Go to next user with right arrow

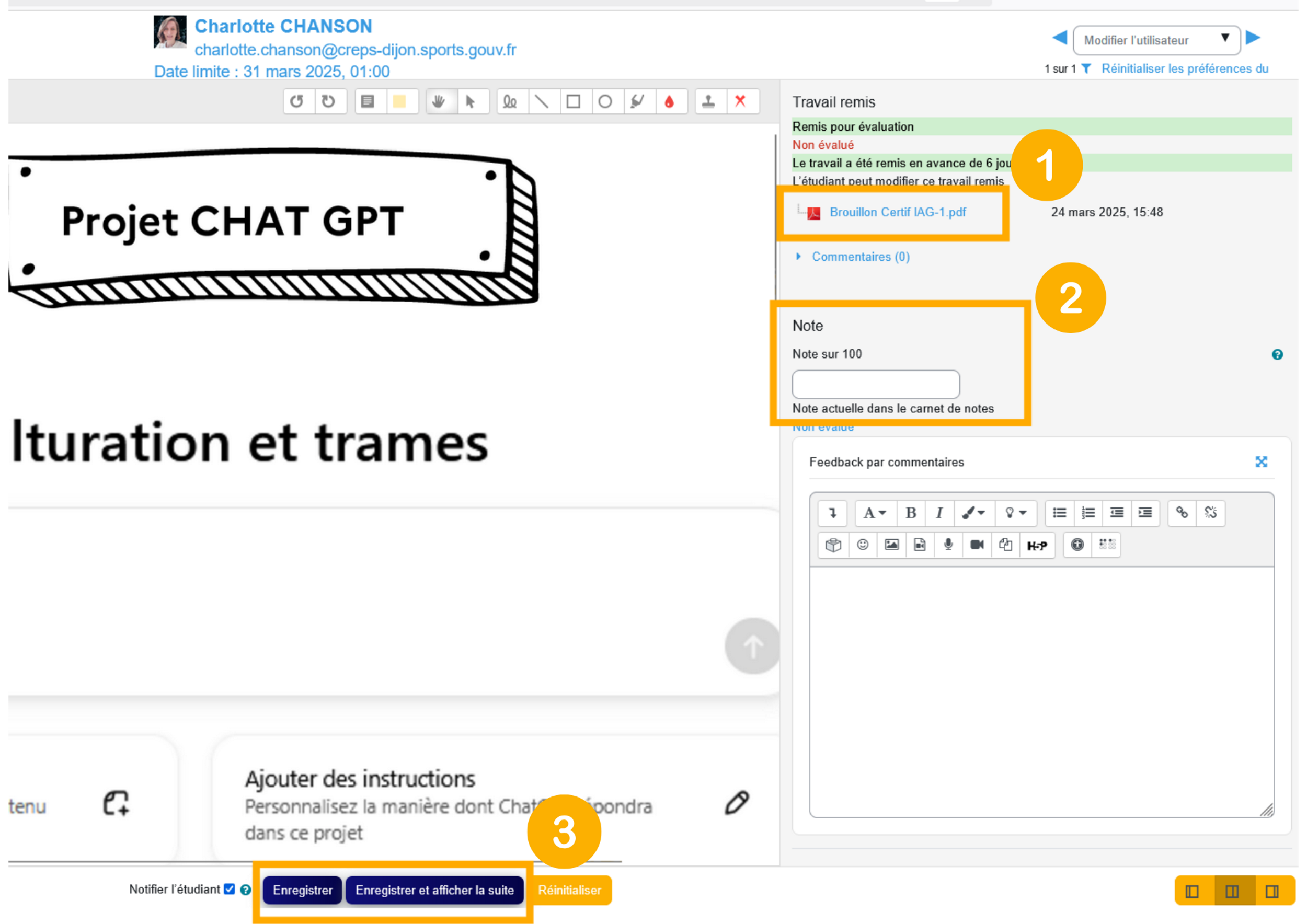click(x=1254, y=38)
